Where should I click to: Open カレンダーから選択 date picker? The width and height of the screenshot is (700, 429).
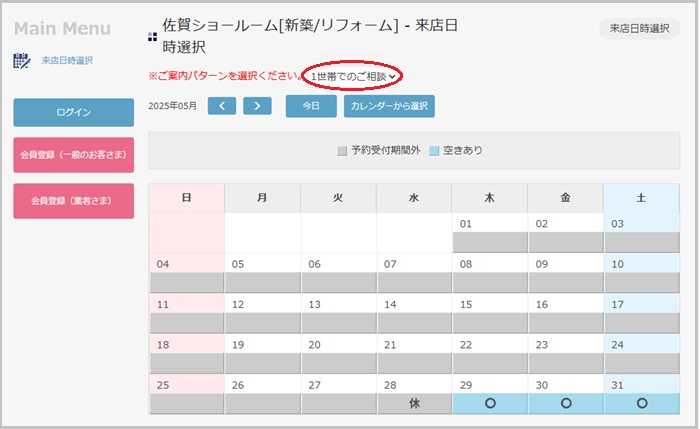(x=389, y=106)
